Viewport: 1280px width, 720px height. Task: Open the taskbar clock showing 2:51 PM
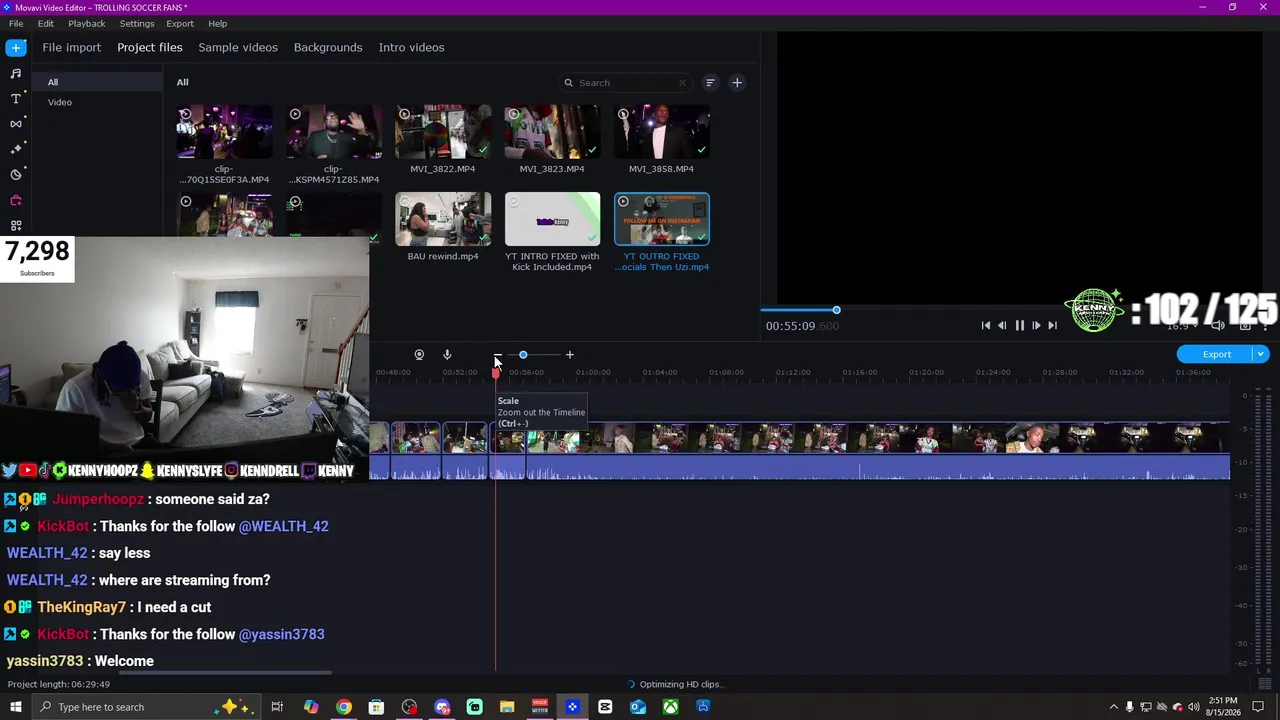[1224, 707]
